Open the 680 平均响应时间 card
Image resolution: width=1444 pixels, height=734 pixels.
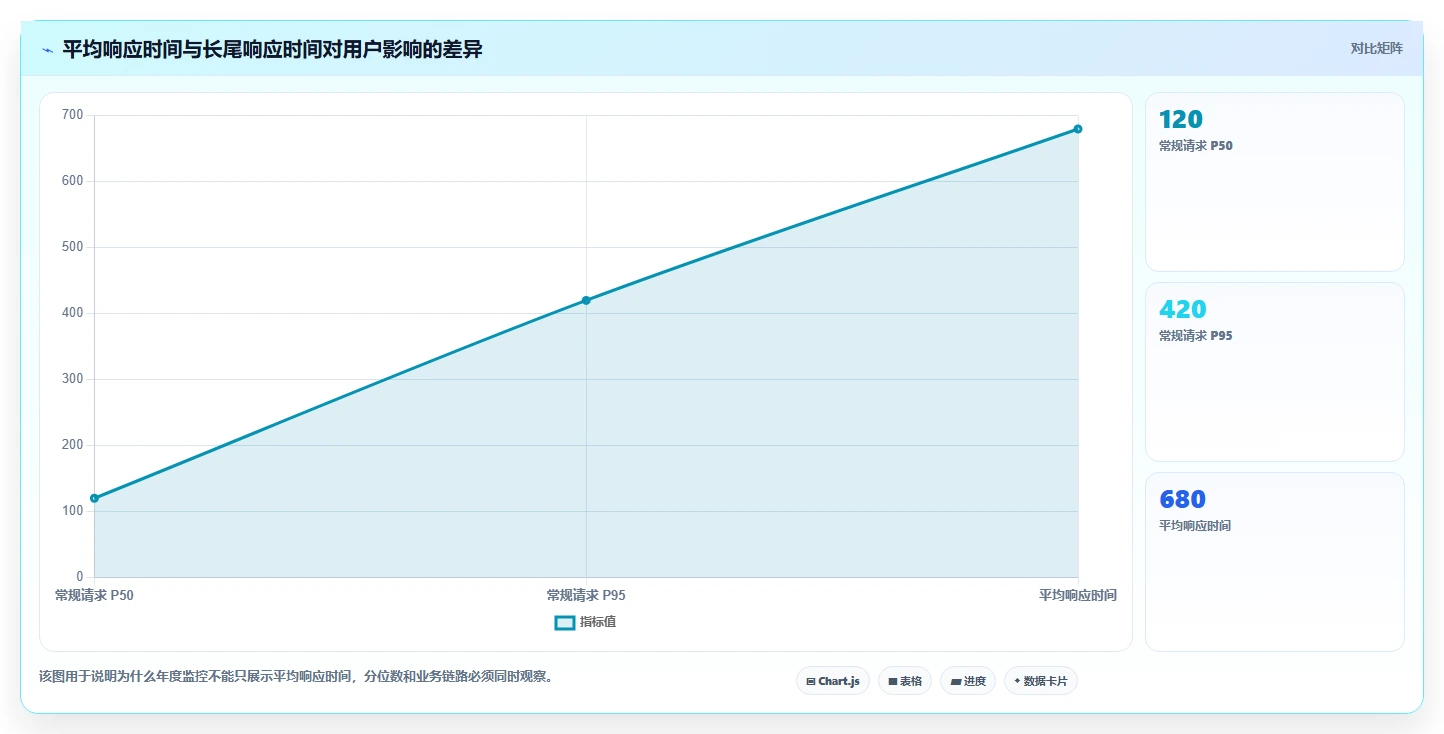[1275, 562]
